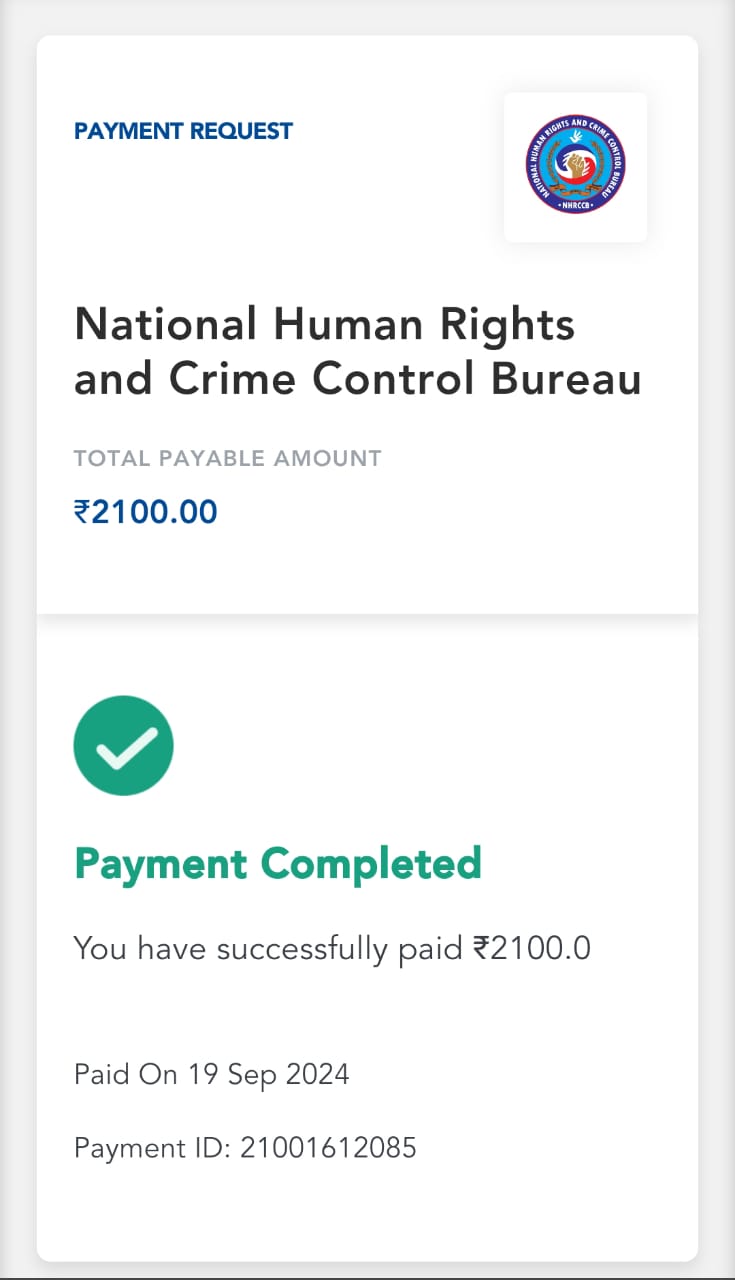Click ₹2100.0 in the success message

pos(531,948)
